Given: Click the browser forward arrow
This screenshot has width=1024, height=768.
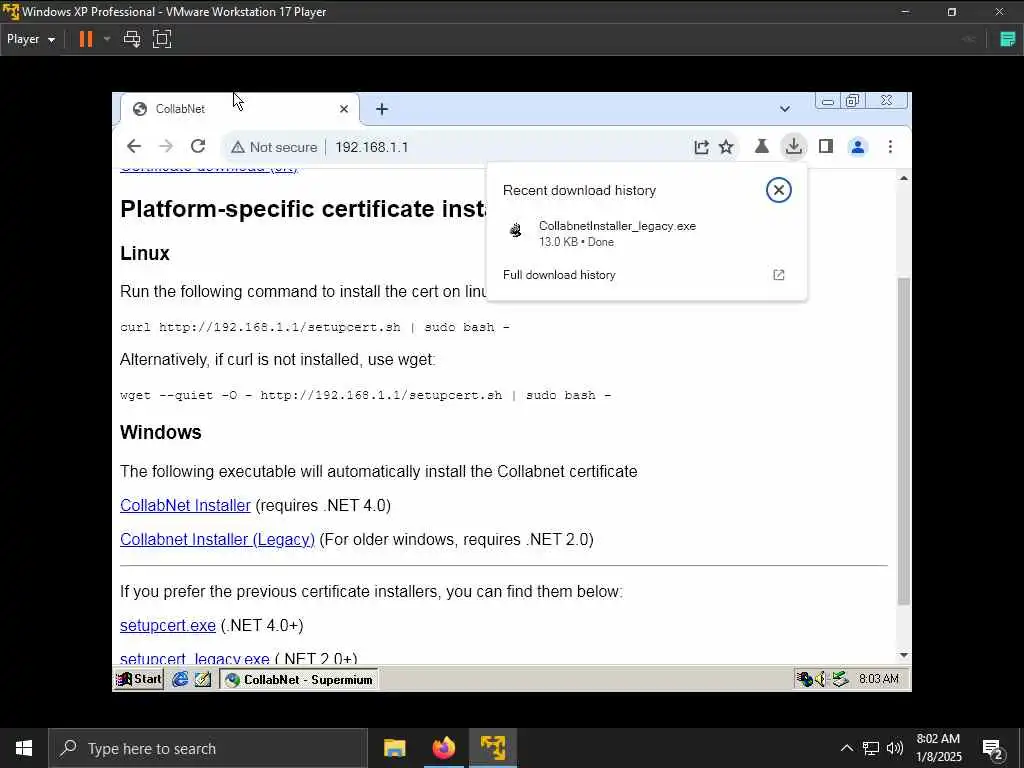Looking at the screenshot, I should pos(166,146).
